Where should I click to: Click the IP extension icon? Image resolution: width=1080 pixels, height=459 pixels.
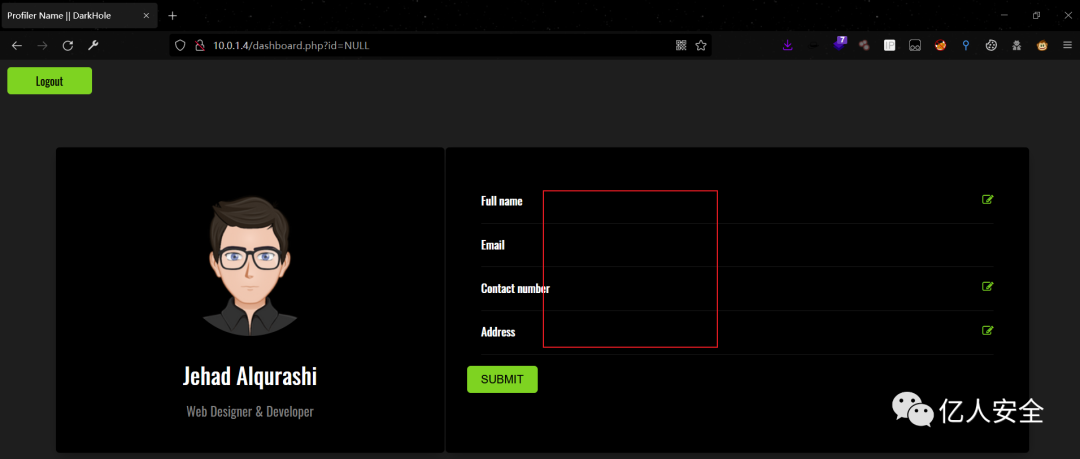click(889, 45)
